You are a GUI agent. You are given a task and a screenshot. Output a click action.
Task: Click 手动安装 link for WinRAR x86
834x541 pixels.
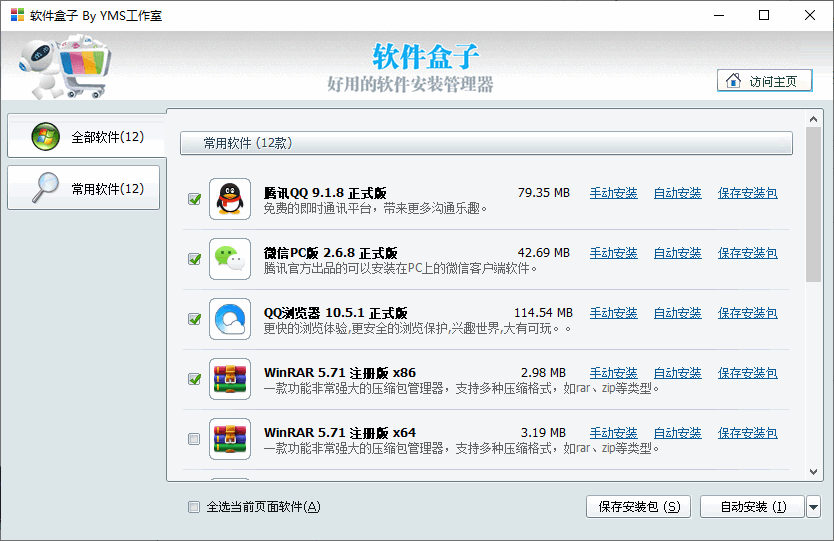point(613,373)
